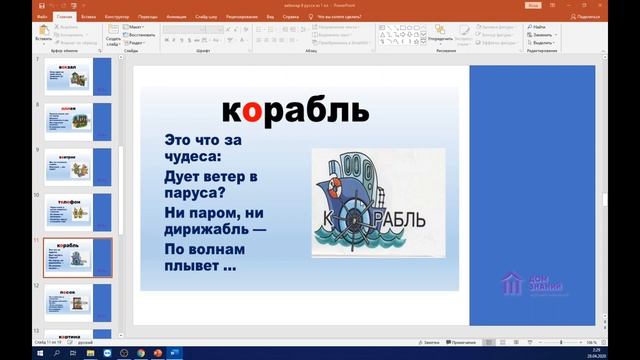The image size is (640, 360).
Task: Click the Tell Me search field
Action: click(x=340, y=17)
